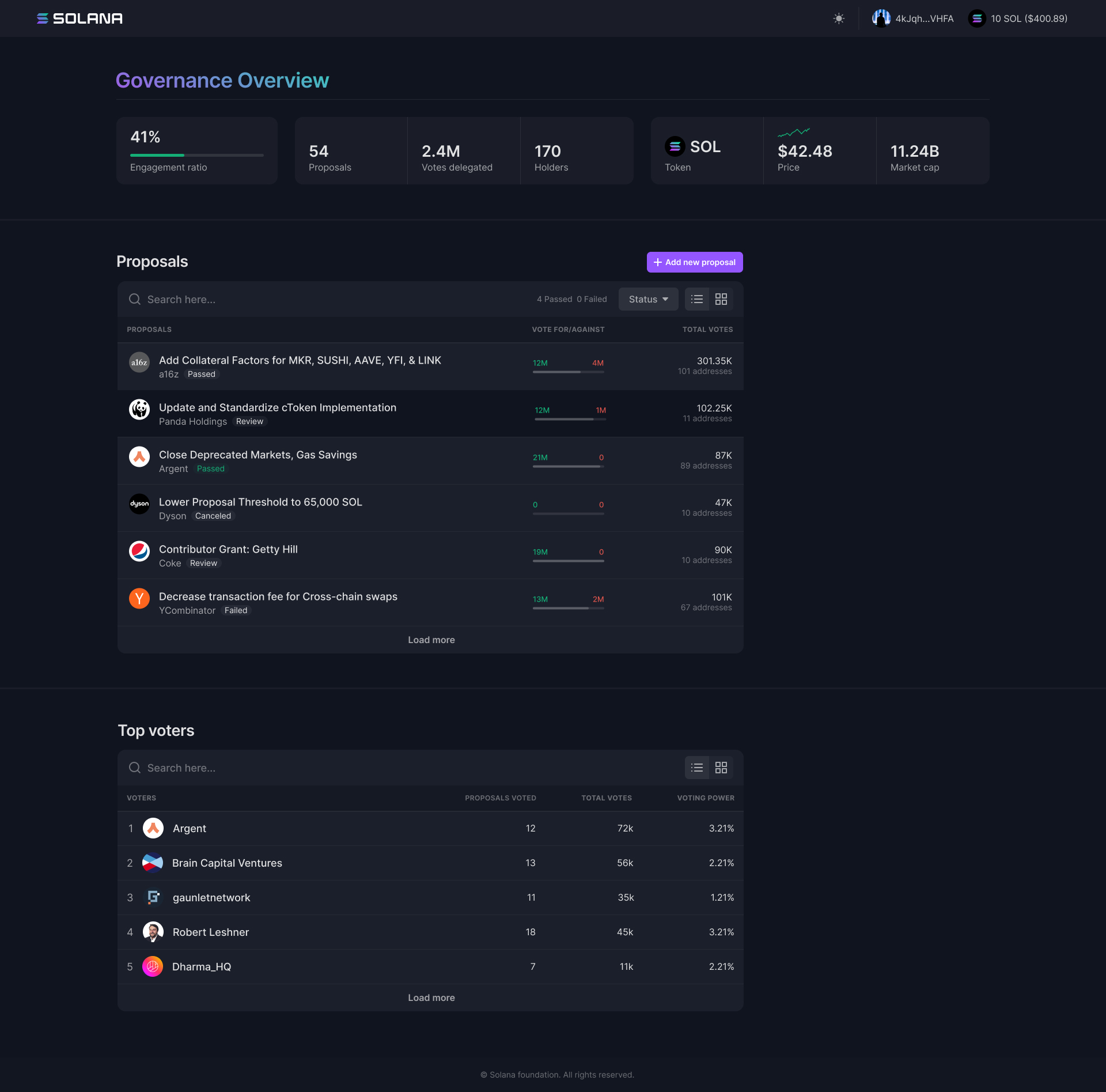Viewport: 1106px width, 1092px height.
Task: Click the SOL token icon
Action: (x=675, y=146)
